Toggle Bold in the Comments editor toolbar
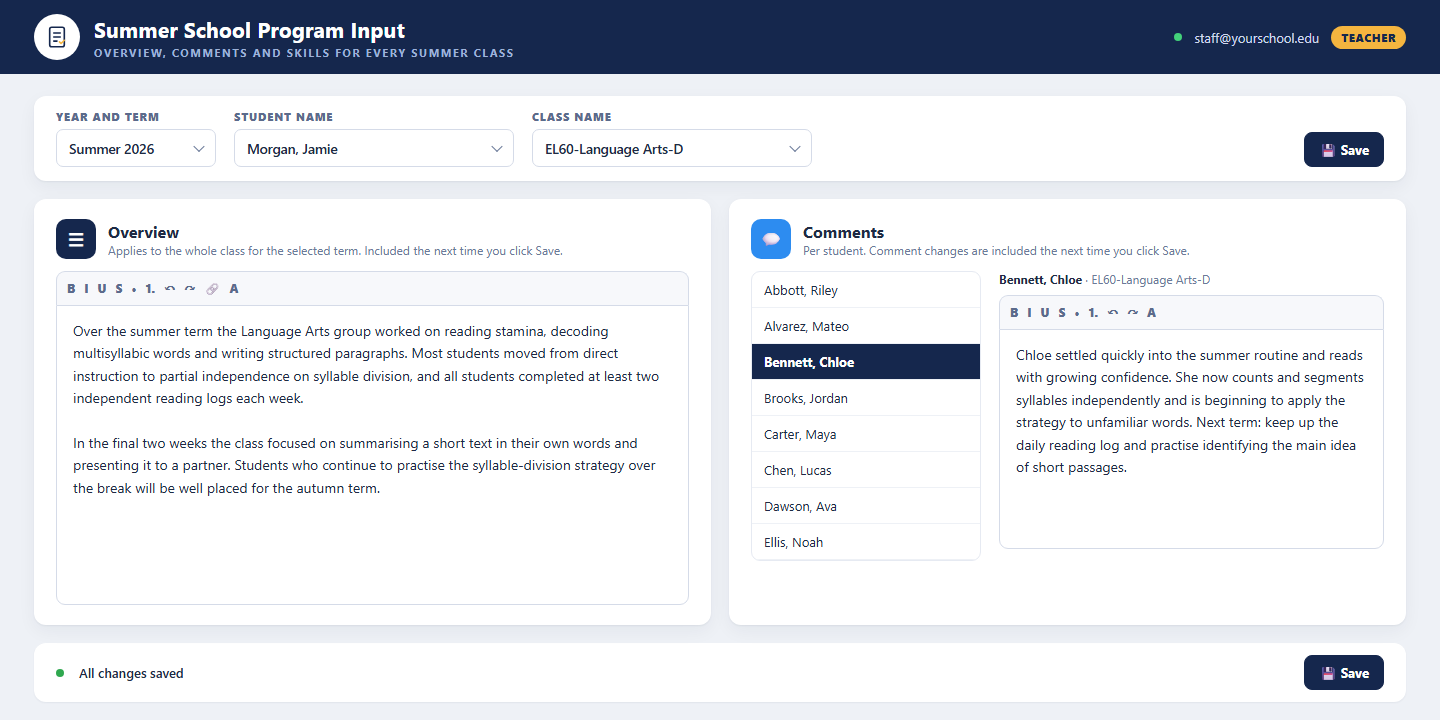1440x720 pixels. [1014, 313]
